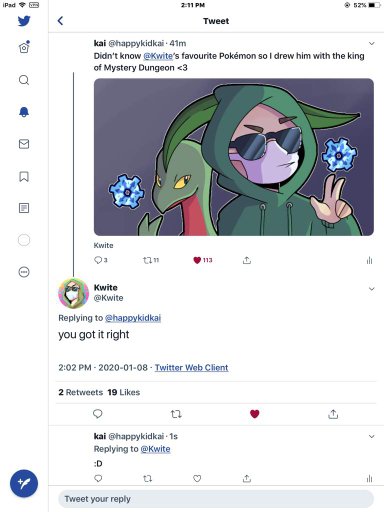Viewport: 384px width, 512px height.
Task: Open Search from the sidebar magnifier icon
Action: [24, 80]
